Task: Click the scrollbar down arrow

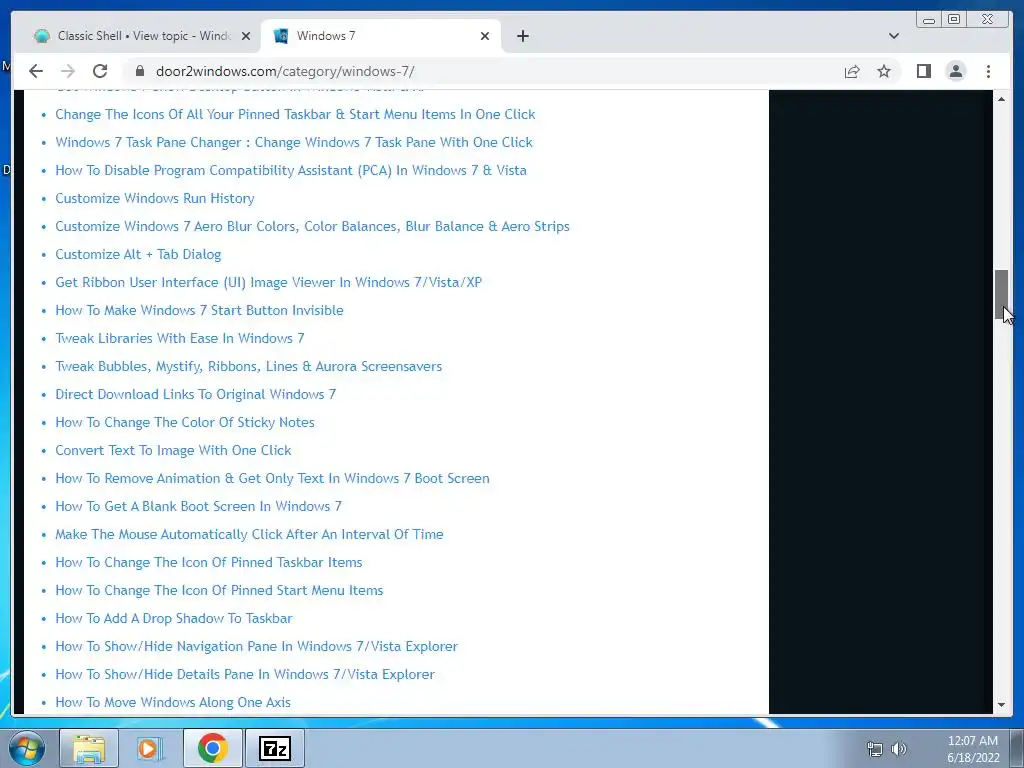Action: tap(1001, 705)
